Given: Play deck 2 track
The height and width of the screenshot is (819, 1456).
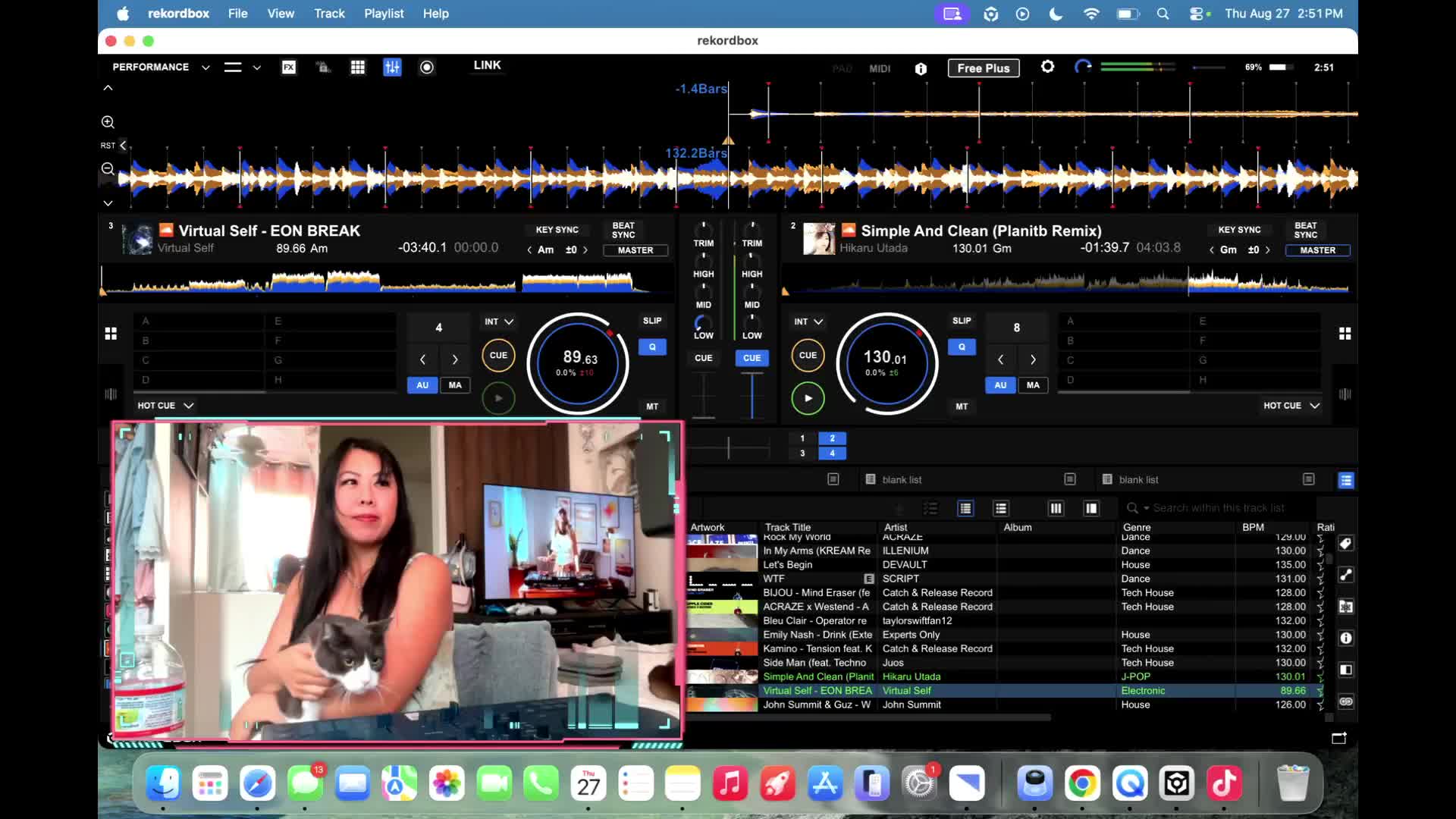Looking at the screenshot, I should click(x=808, y=398).
